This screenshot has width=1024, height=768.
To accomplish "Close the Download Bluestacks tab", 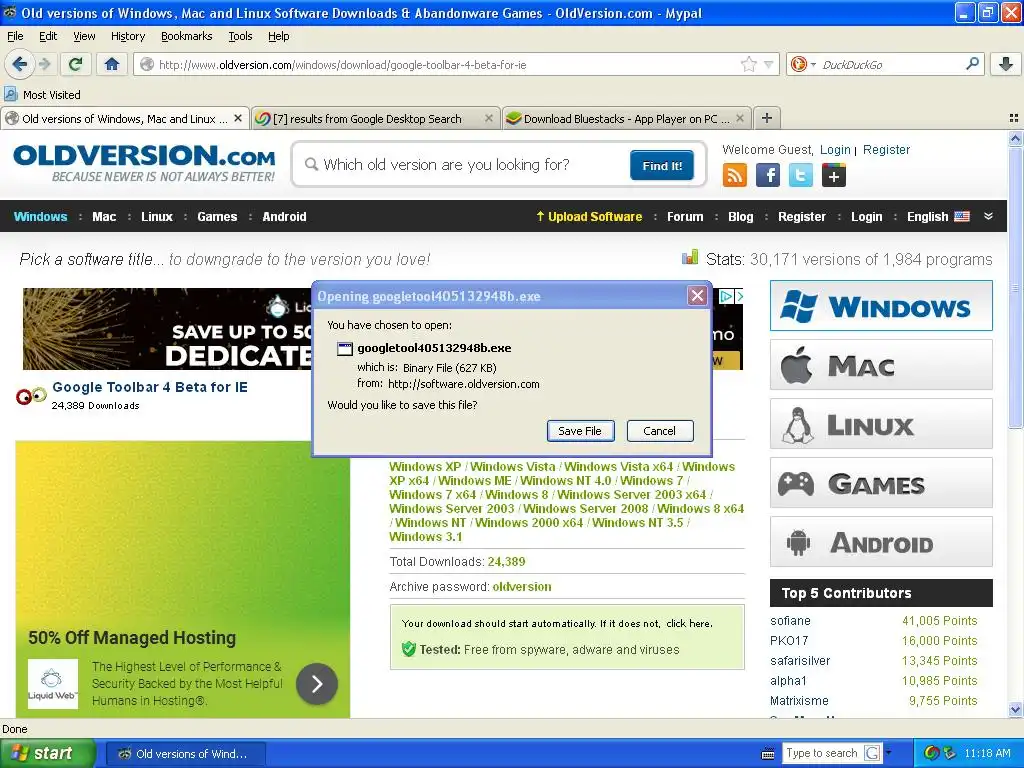I will [x=740, y=118].
